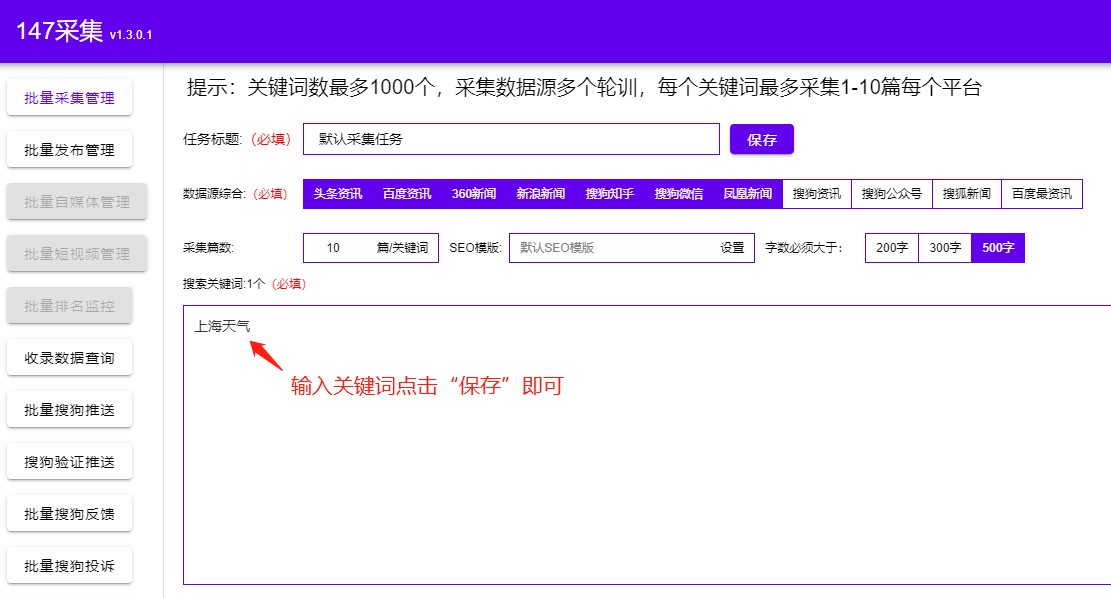Image resolution: width=1111 pixels, height=598 pixels.
Task: Toggle the 新浪新闻 data source
Action: (x=541, y=193)
